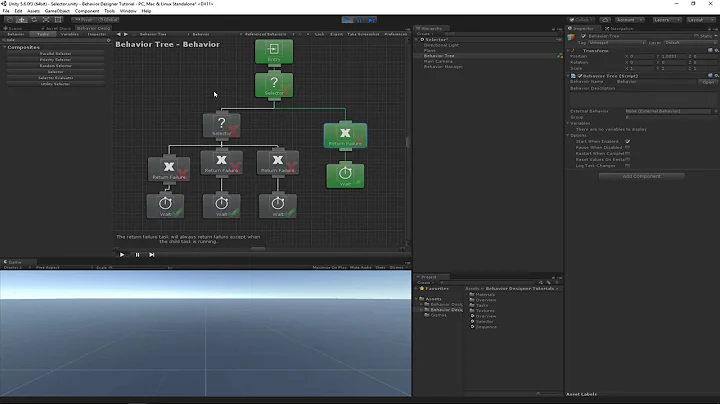
Task: Select Directional Light in Hierarchy
Action: point(441,45)
